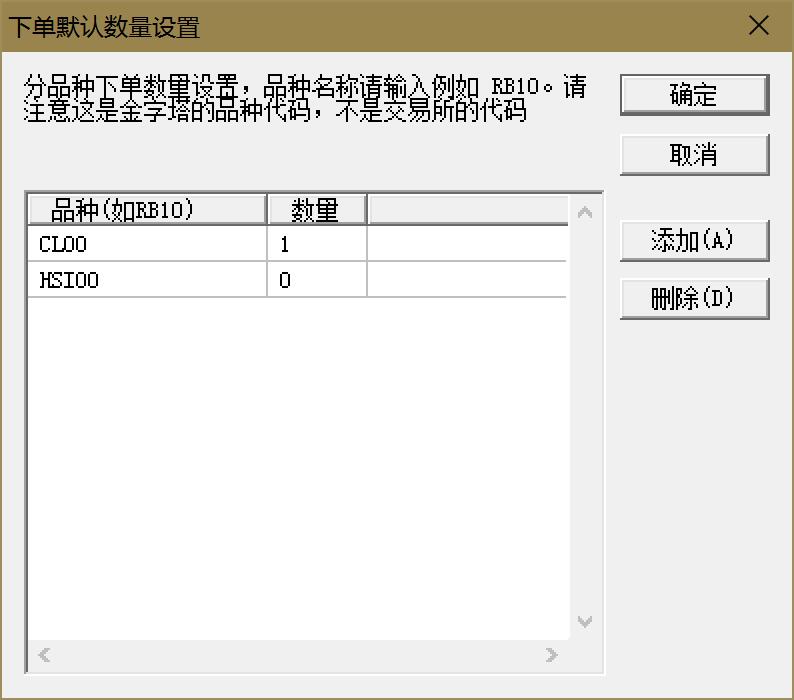Add a new row with 添加(A)
The image size is (794, 700).
click(694, 241)
